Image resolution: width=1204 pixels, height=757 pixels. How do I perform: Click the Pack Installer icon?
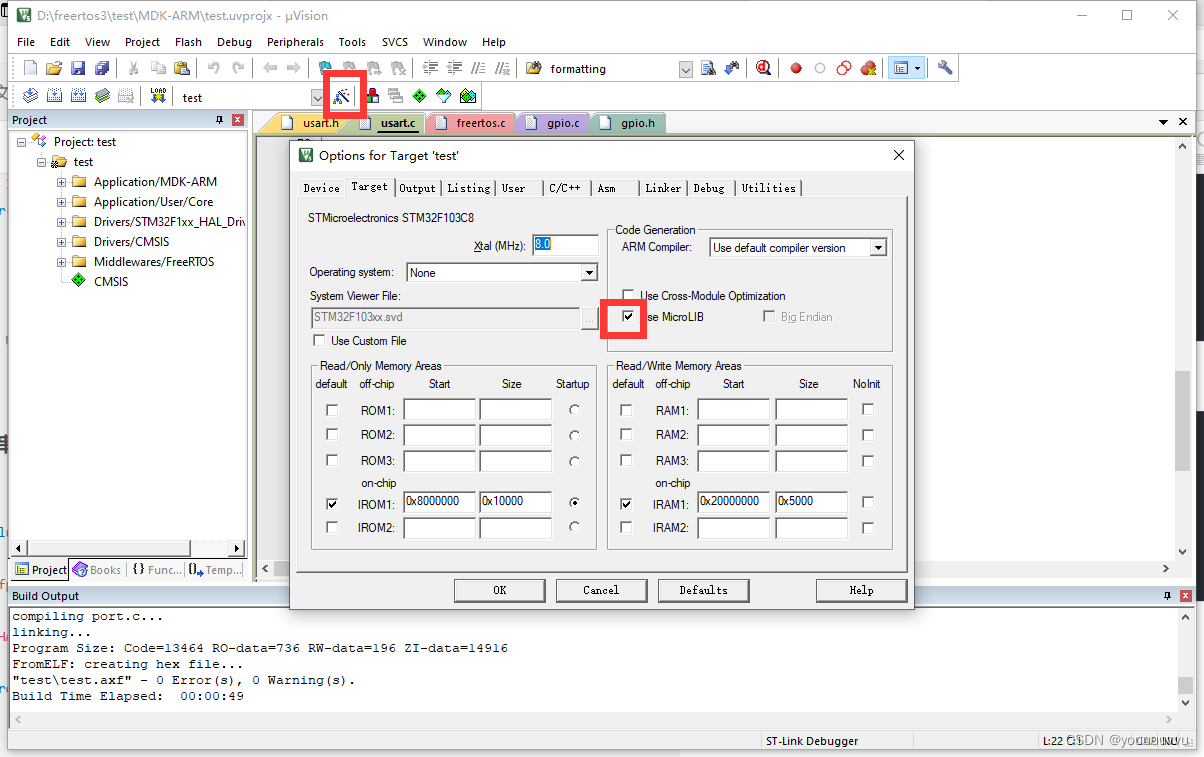[x=468, y=96]
